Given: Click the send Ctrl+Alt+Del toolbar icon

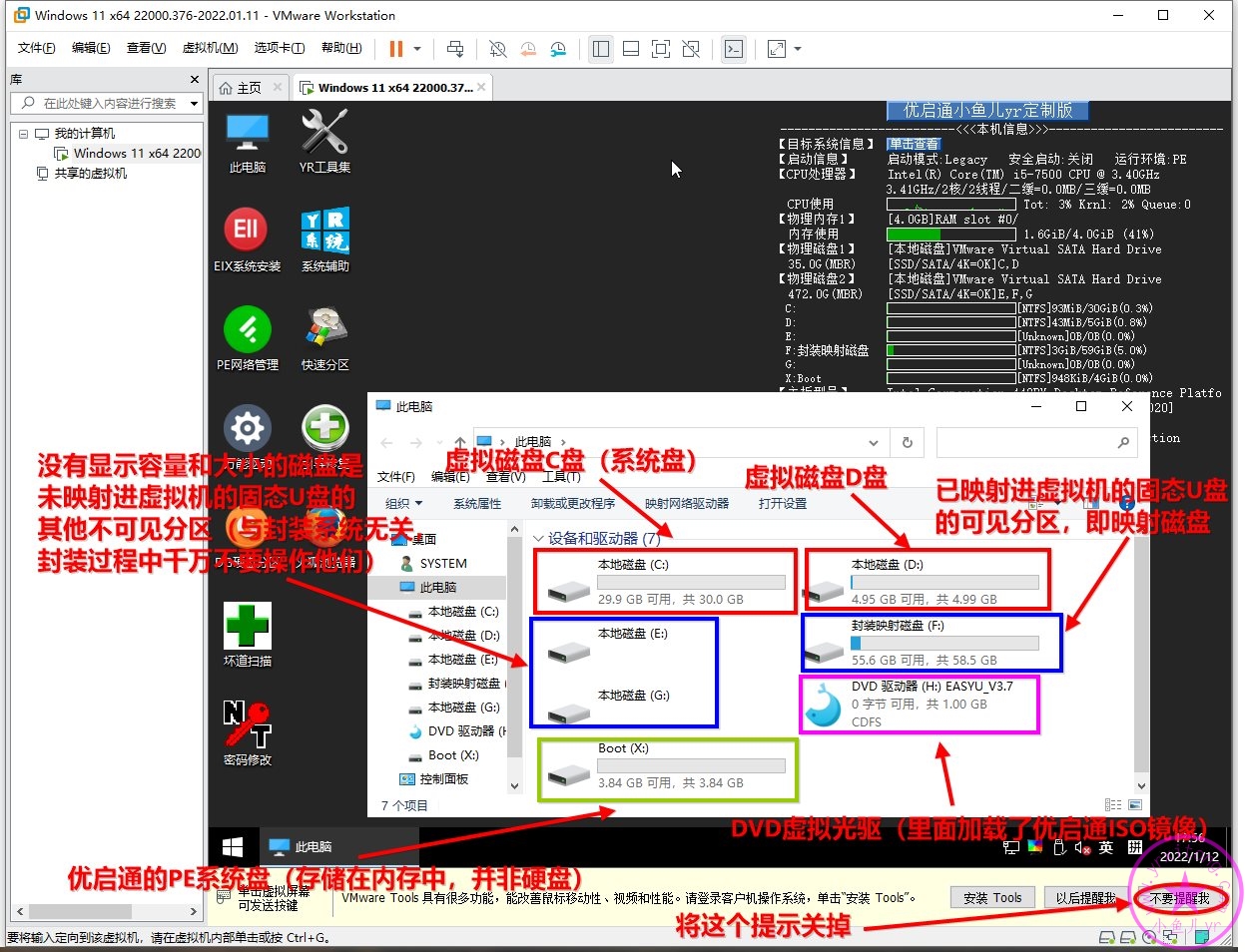Looking at the screenshot, I should pyautogui.click(x=455, y=48).
